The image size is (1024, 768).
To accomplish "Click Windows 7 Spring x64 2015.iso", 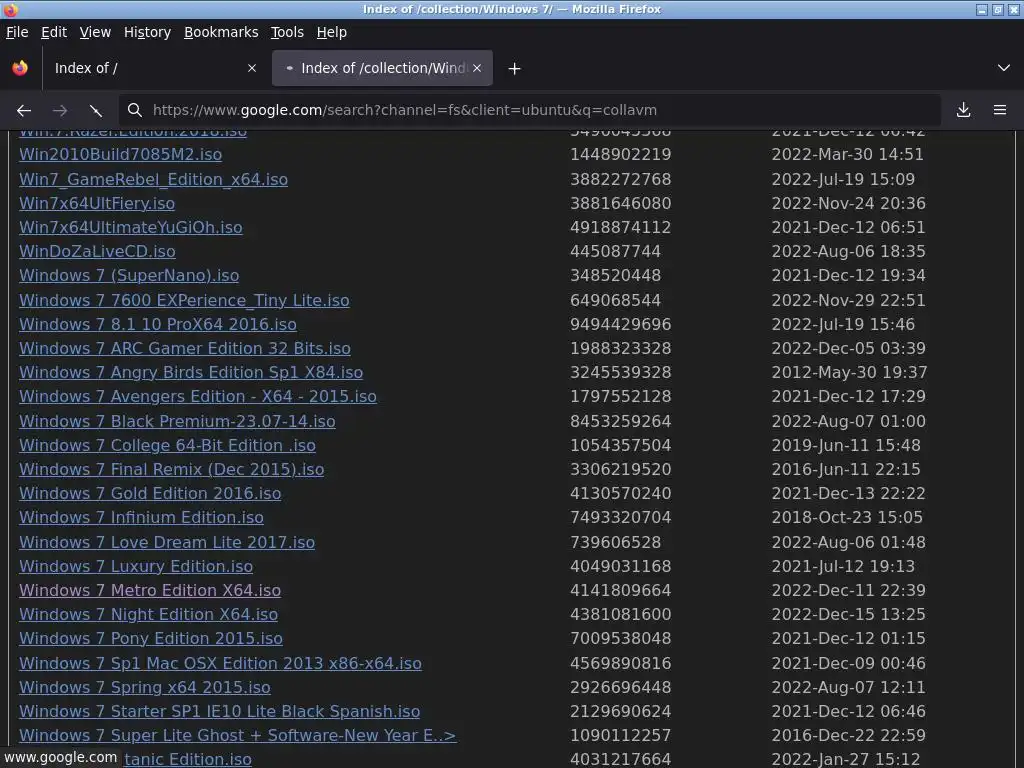I will [145, 688].
